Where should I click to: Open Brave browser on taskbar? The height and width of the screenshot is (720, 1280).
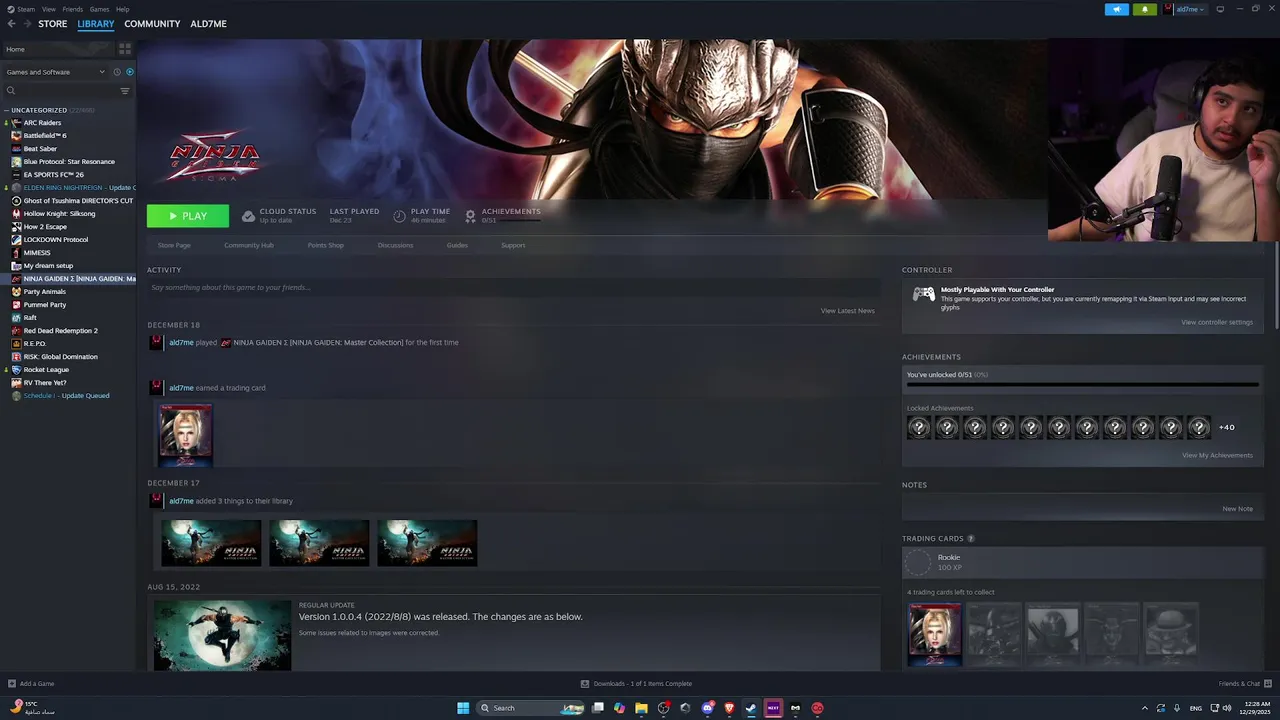tap(729, 708)
